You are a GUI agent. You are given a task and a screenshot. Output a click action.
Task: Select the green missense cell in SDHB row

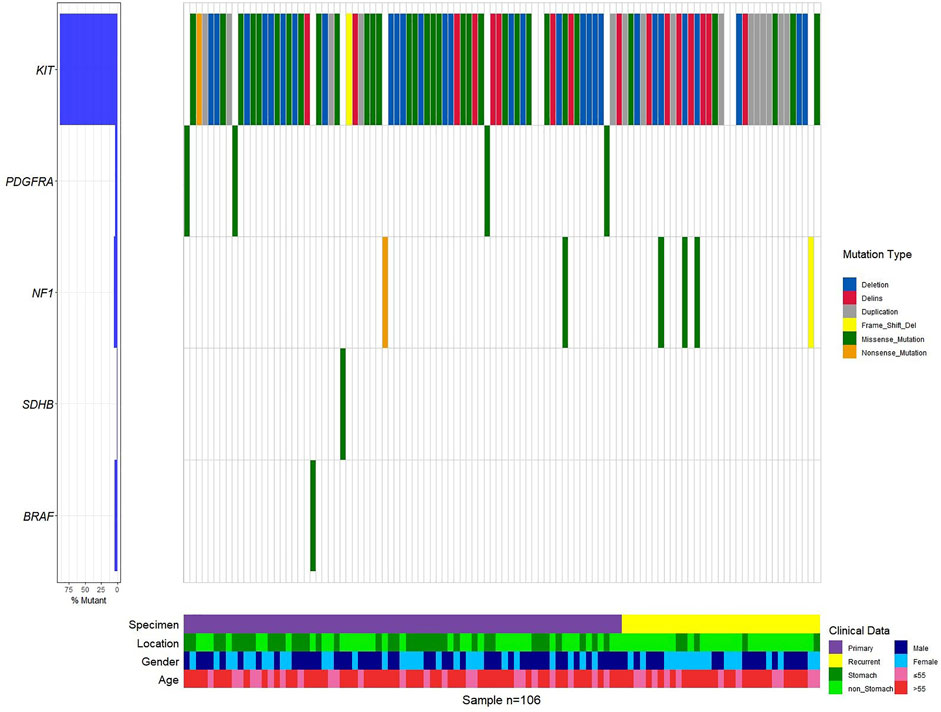click(x=343, y=404)
